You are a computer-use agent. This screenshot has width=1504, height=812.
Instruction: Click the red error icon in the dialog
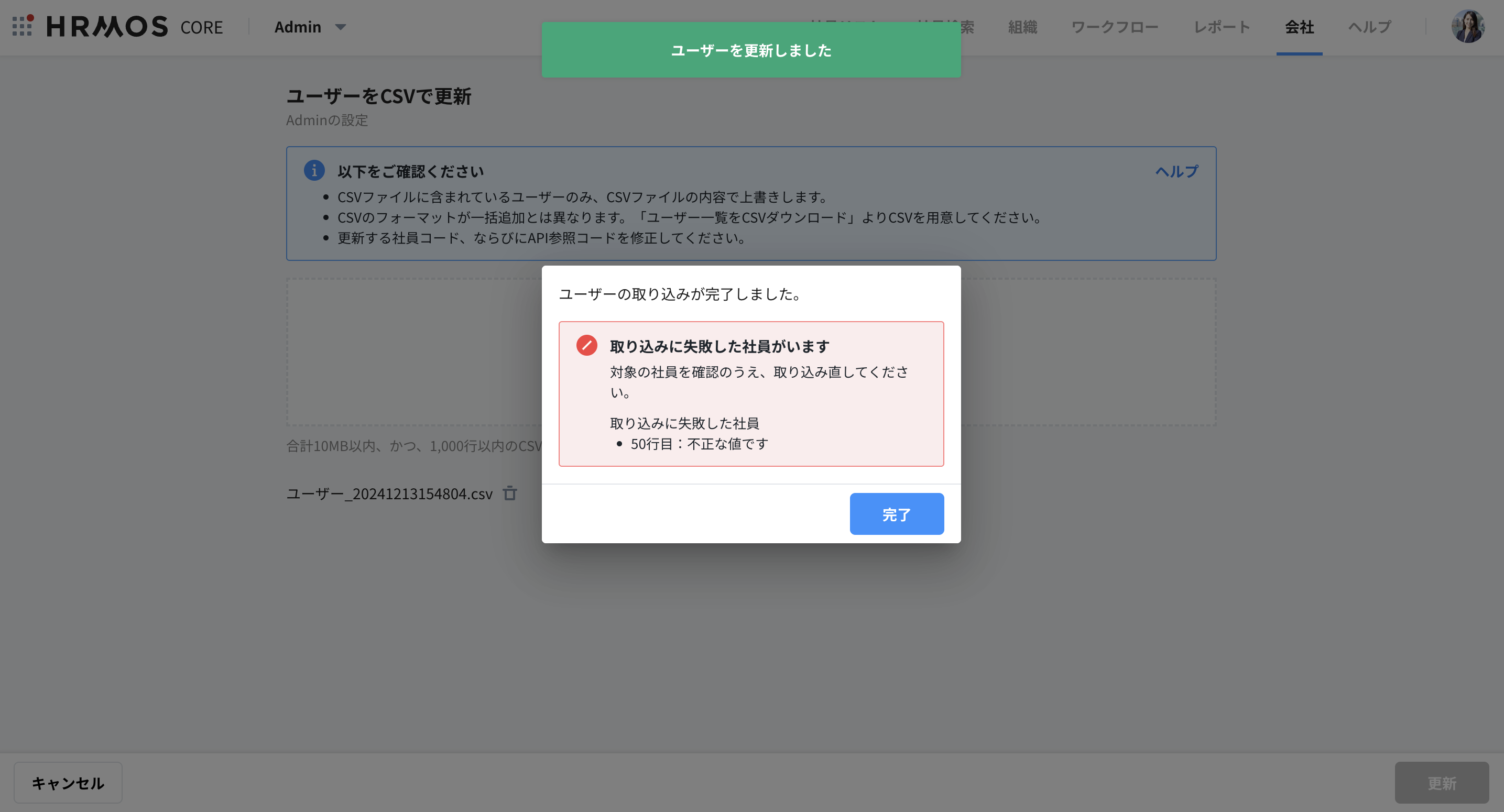(x=586, y=345)
